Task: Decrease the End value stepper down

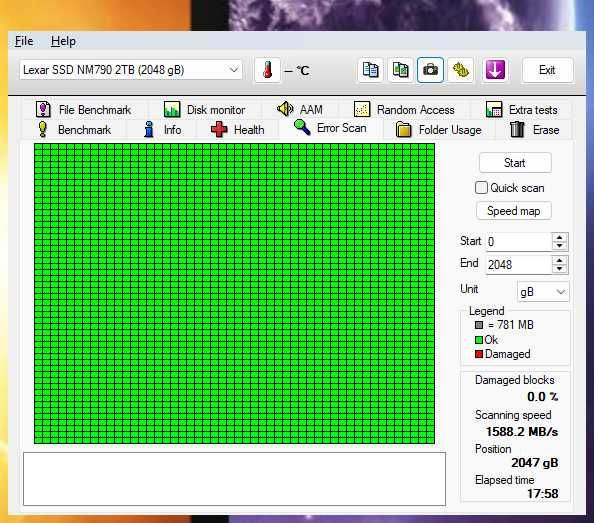Action: [x=560, y=269]
